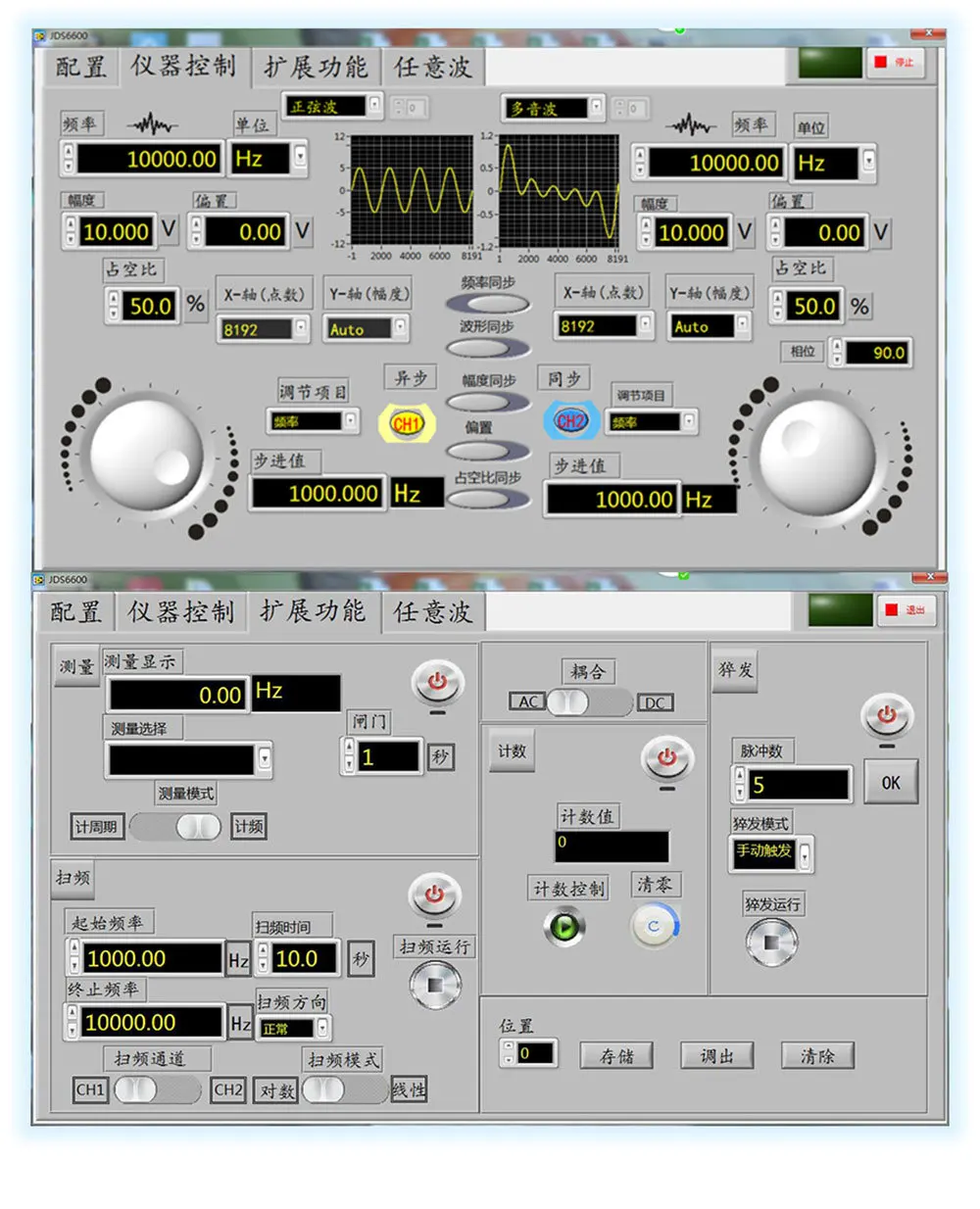
Task: Toggle the CH1/CH2 sweep channel switch
Action: 158,1089
